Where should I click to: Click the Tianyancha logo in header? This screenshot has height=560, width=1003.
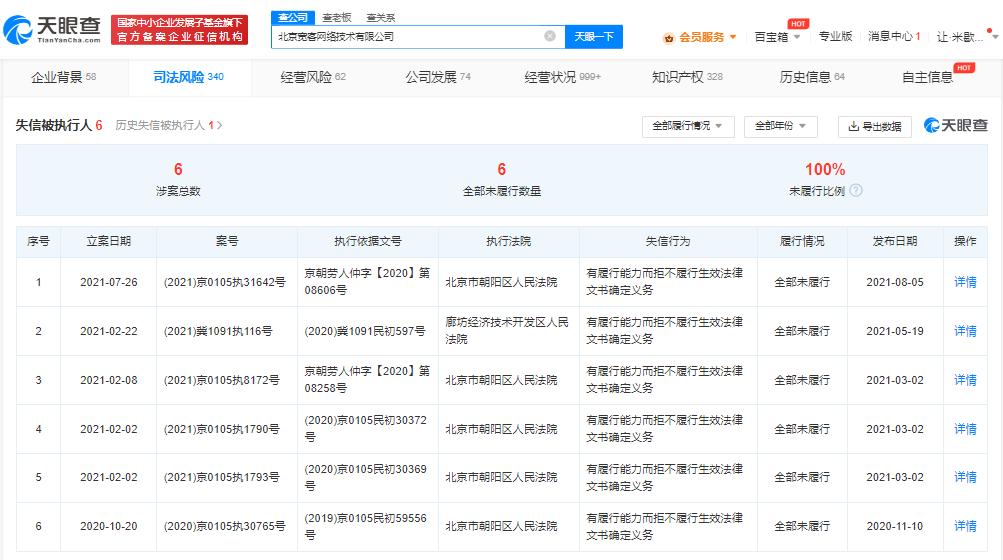(52, 30)
